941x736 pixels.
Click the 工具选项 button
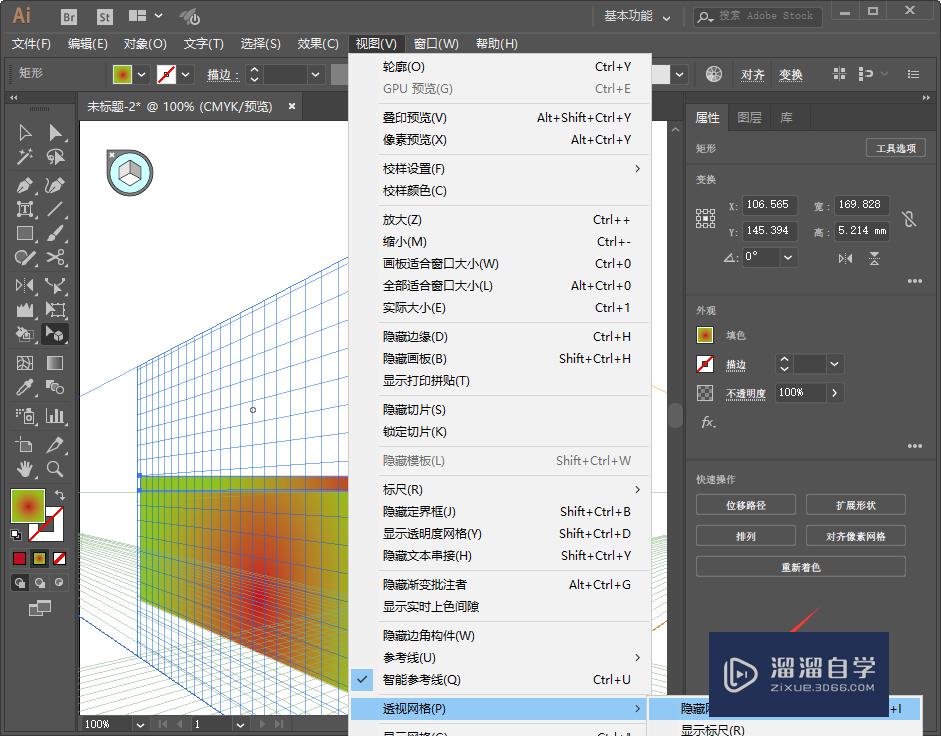(894, 147)
